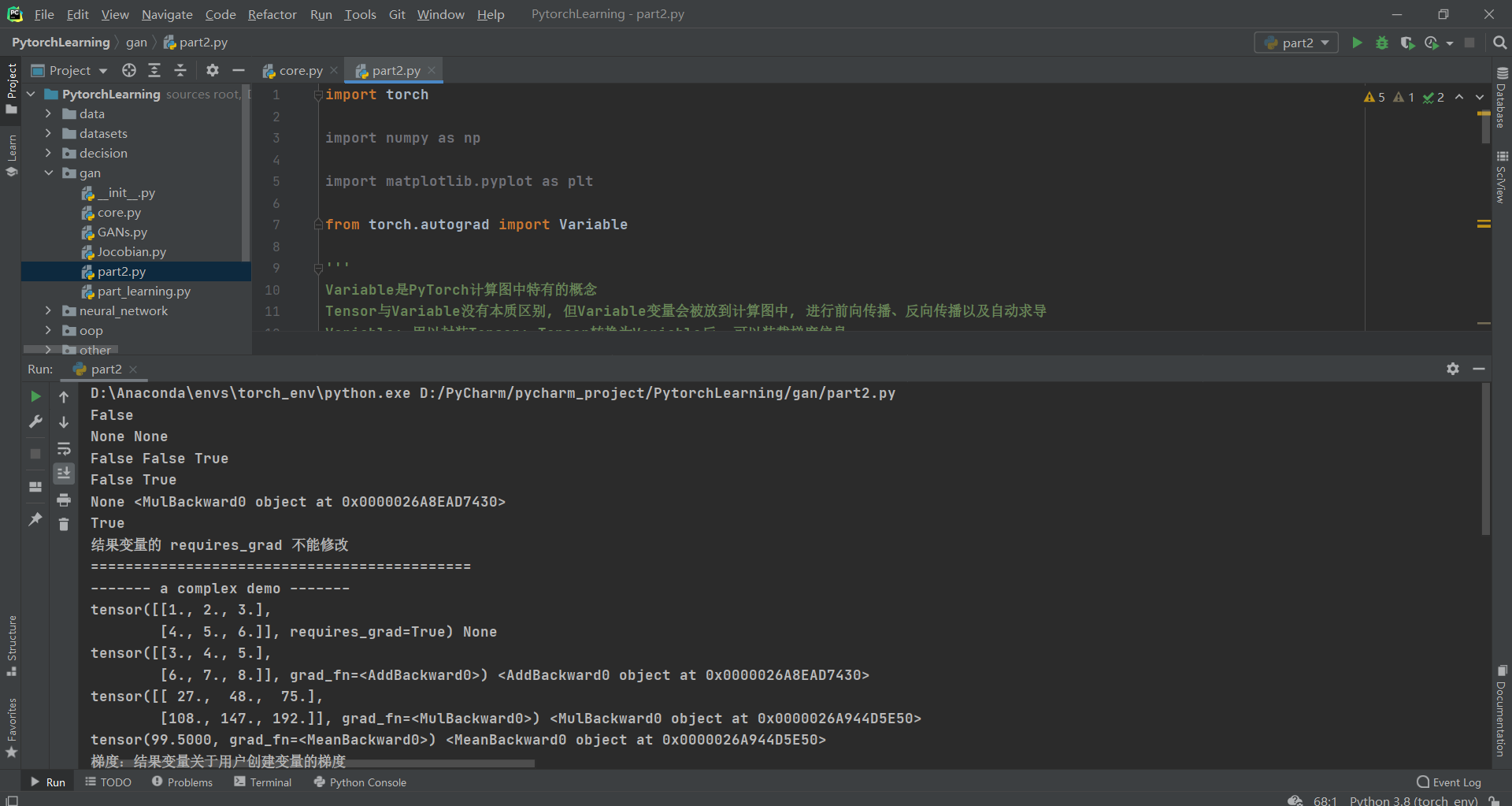
Task: Toggle the Favorites side tool window
Action: [x=11, y=727]
